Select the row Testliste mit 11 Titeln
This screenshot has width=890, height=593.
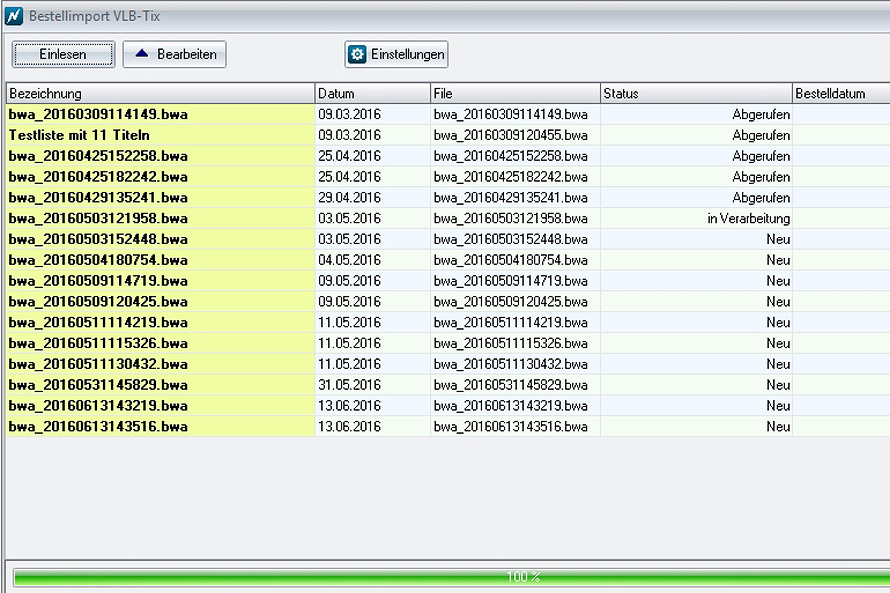(80, 135)
